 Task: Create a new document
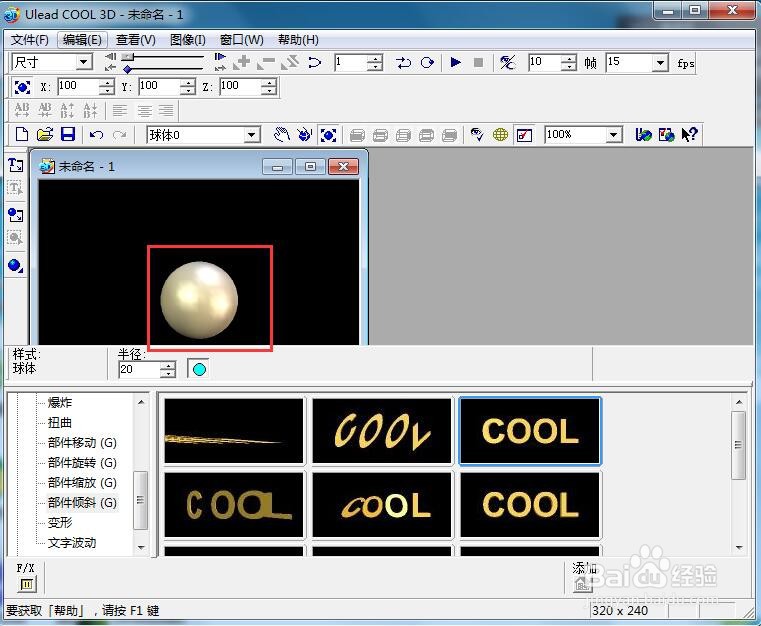pyautogui.click(x=22, y=134)
